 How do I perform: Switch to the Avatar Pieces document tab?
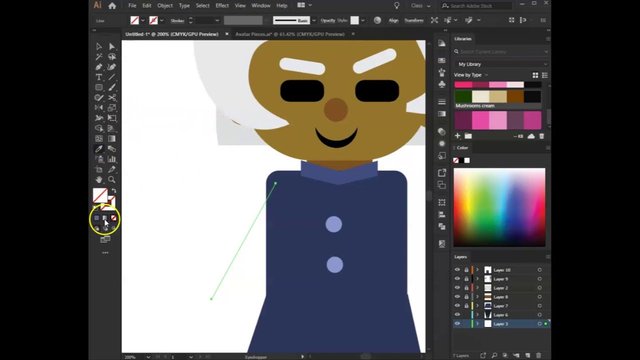(290, 34)
